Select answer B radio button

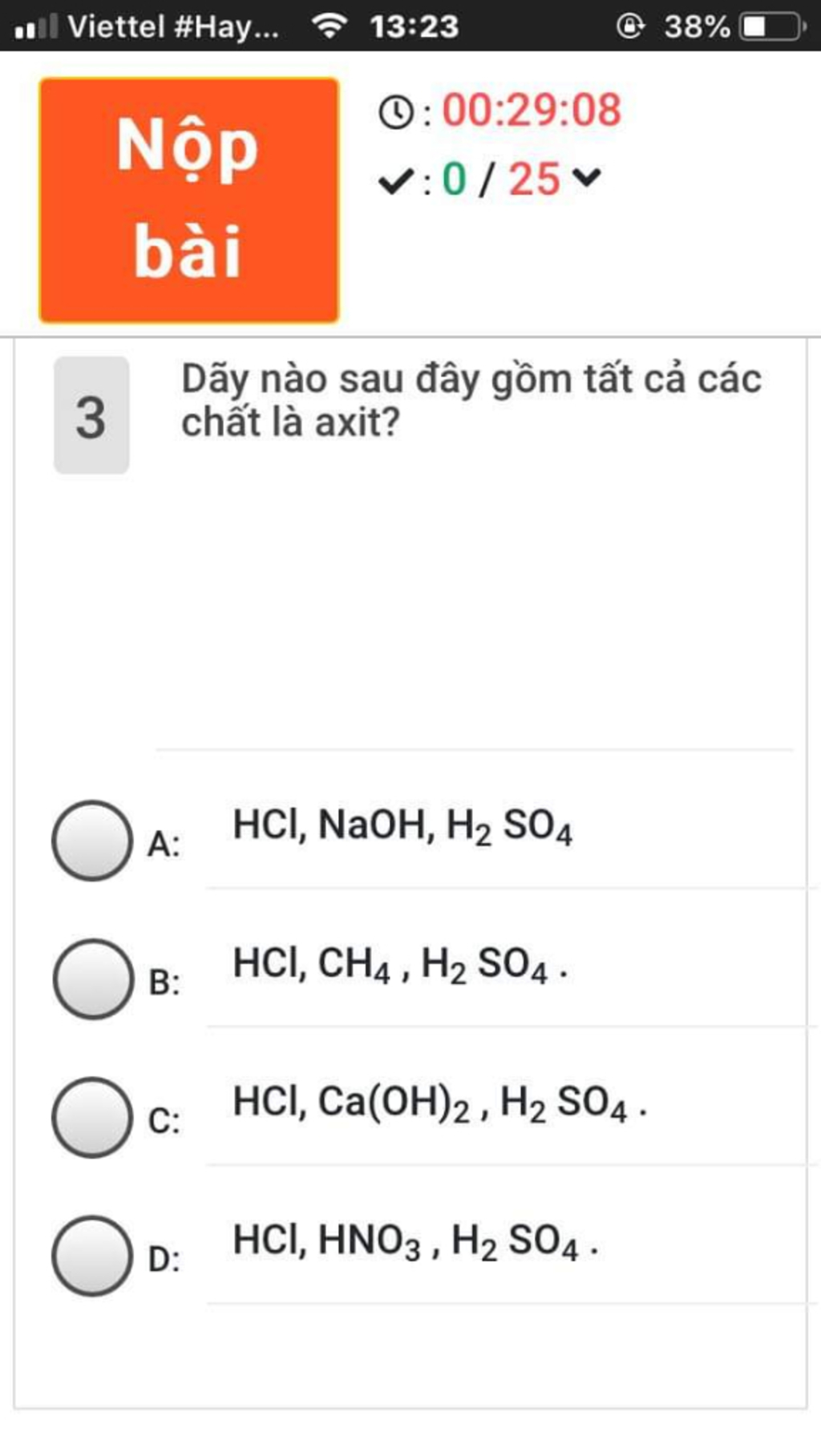[93, 979]
